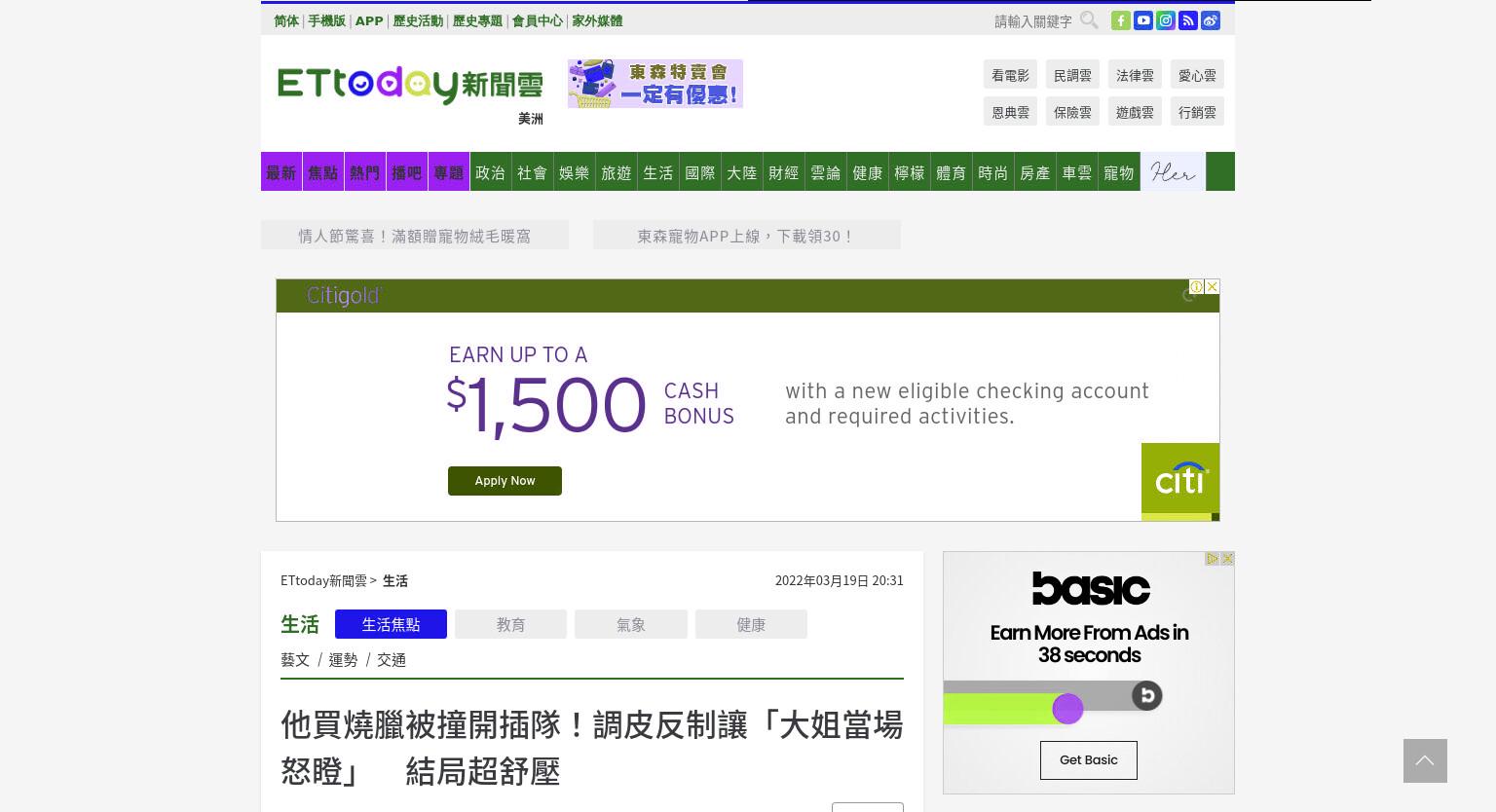Click the ETtoday新聞雲 logo
The image size is (1496, 812).
(x=410, y=85)
